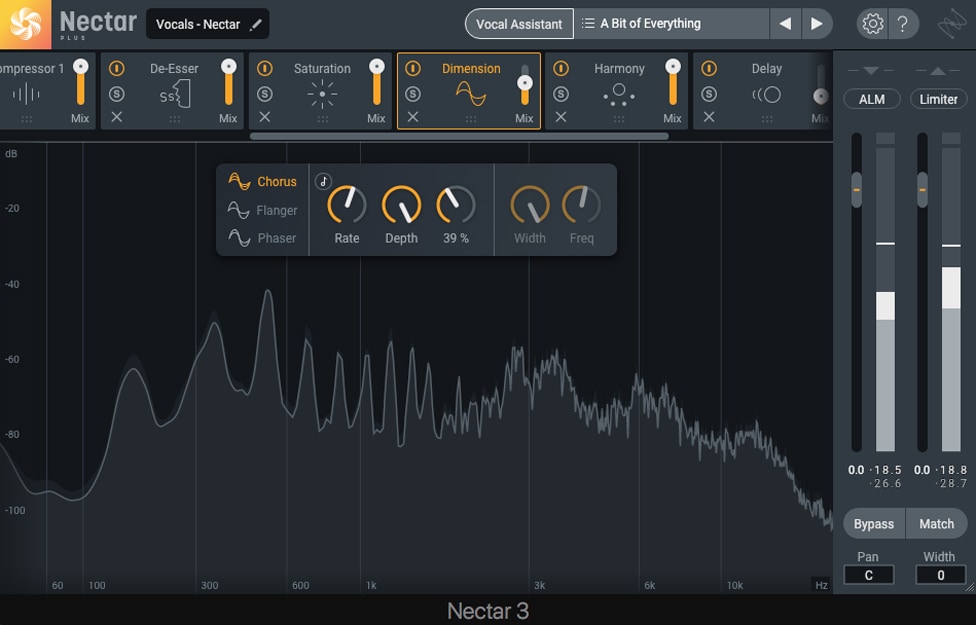976x625 pixels.
Task: Click the Rate knob
Action: pyautogui.click(x=347, y=205)
